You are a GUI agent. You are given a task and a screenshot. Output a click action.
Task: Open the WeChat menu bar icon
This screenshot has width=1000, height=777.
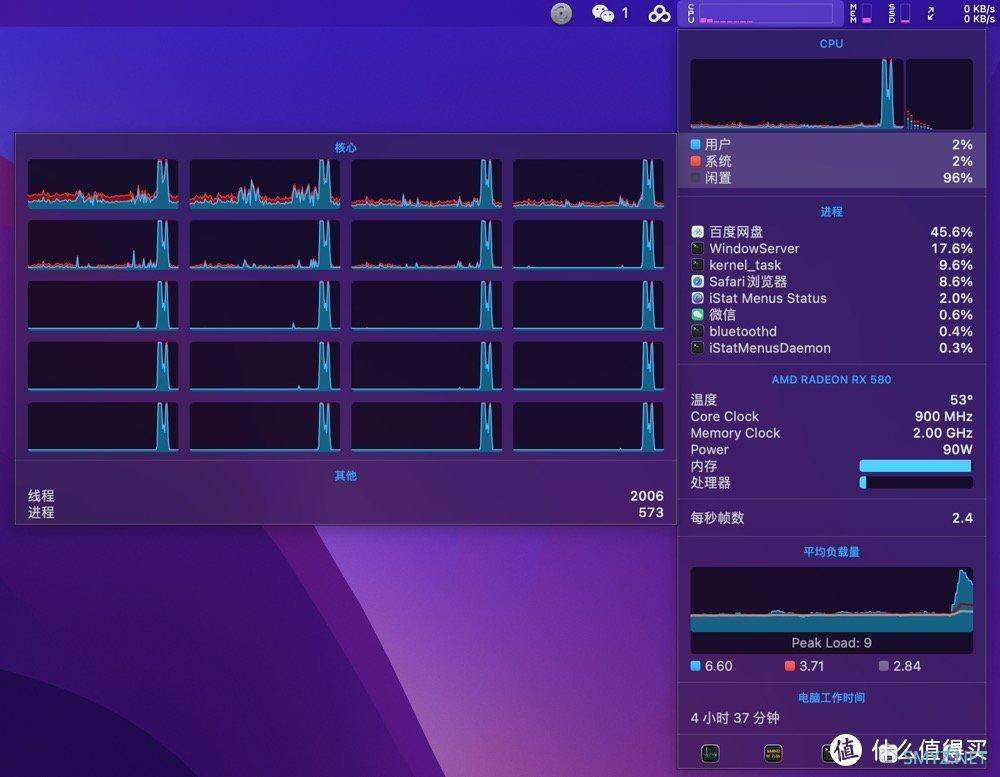603,13
